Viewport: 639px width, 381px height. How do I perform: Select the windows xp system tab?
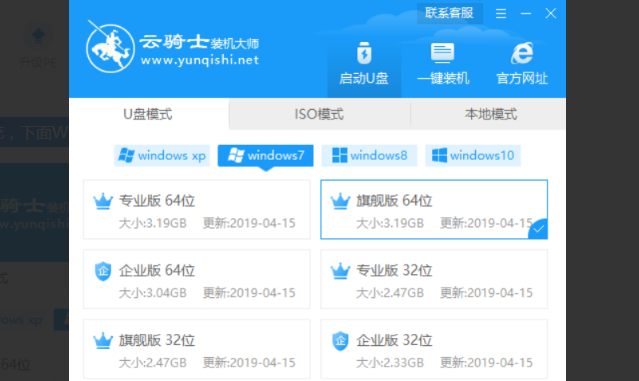click(x=162, y=155)
